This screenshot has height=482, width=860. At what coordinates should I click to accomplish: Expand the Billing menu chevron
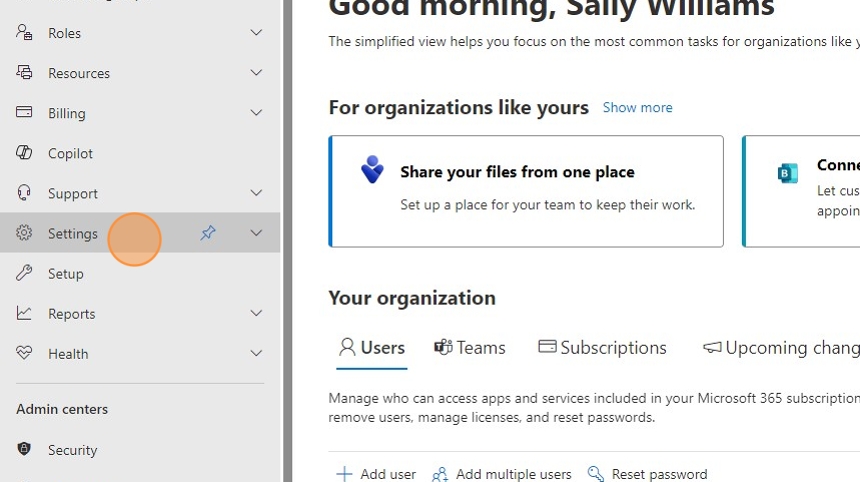pyautogui.click(x=256, y=112)
